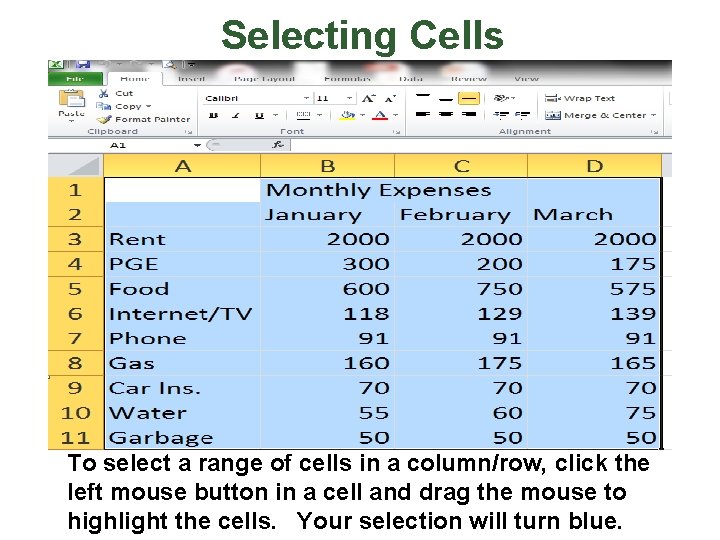Center text horizontally in Alignment group

pos(445,114)
